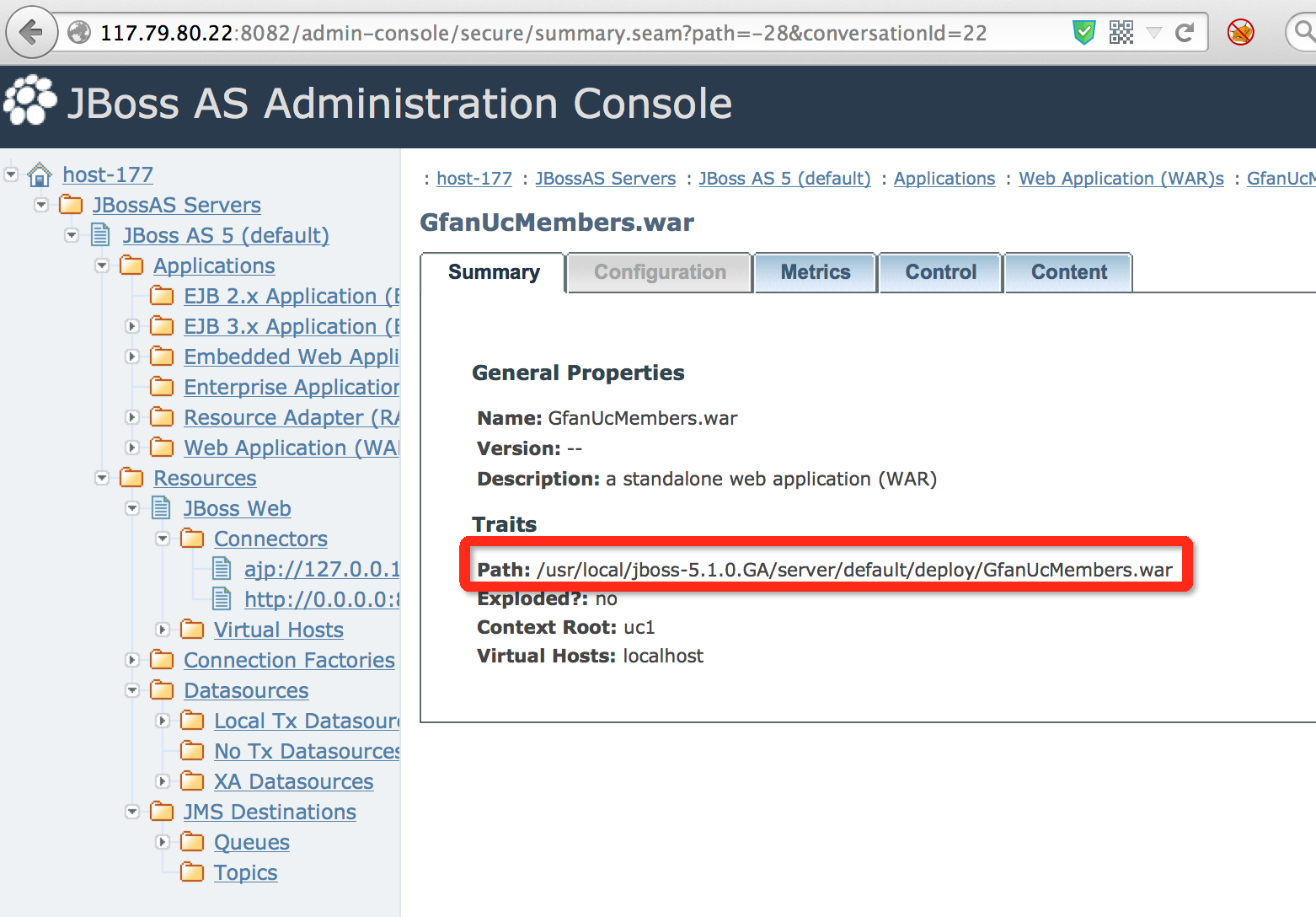Viewport: 1316px width, 917px height.
Task: Click the Web Application (WAR)s breadcrumb link
Action: 1121,179
